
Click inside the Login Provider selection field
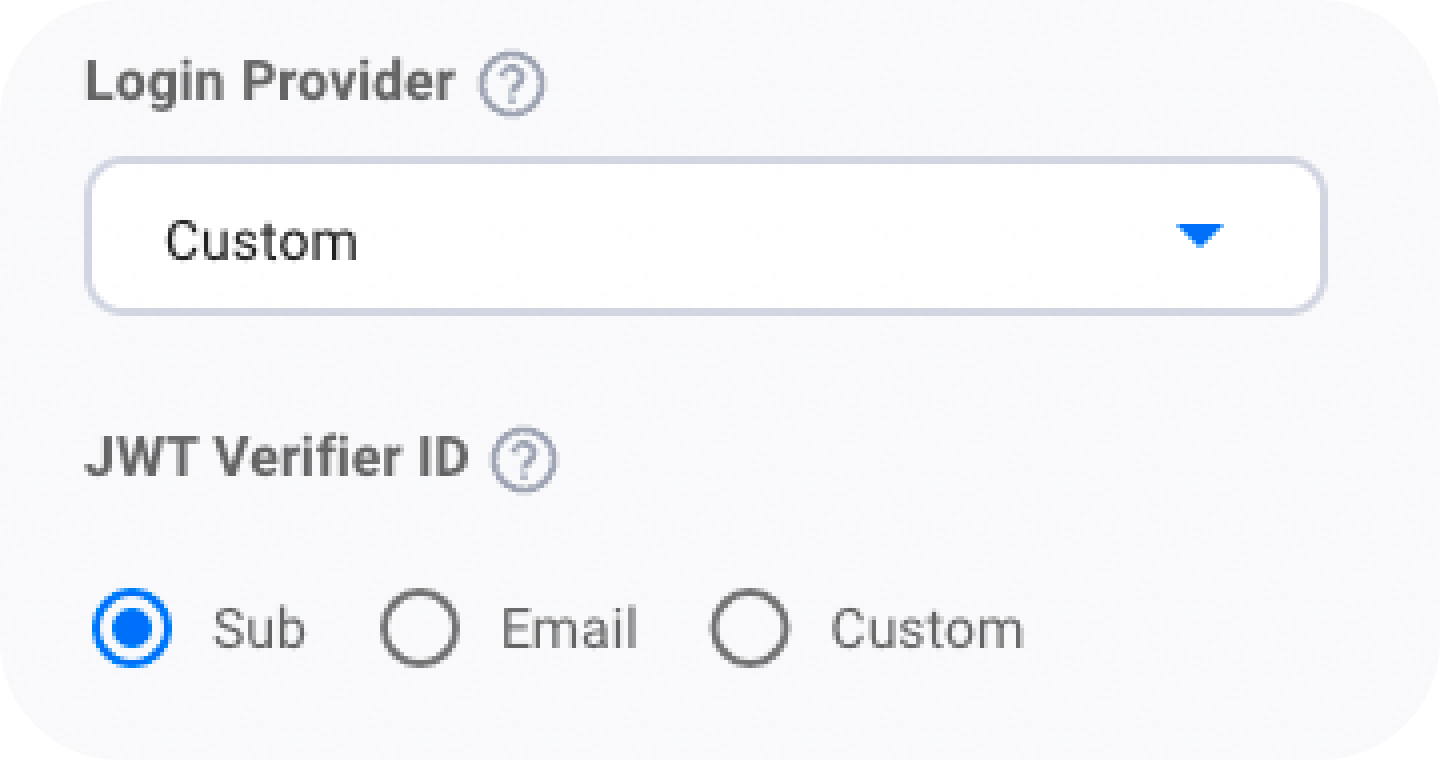tap(704, 235)
